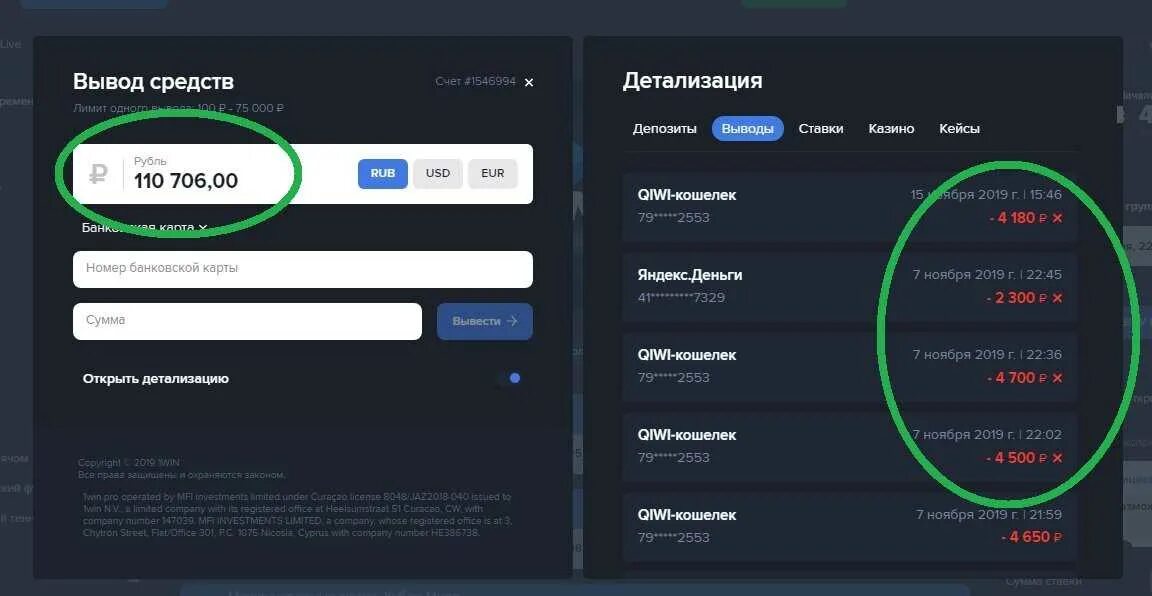Switch to Выводы tab

[x=747, y=129]
